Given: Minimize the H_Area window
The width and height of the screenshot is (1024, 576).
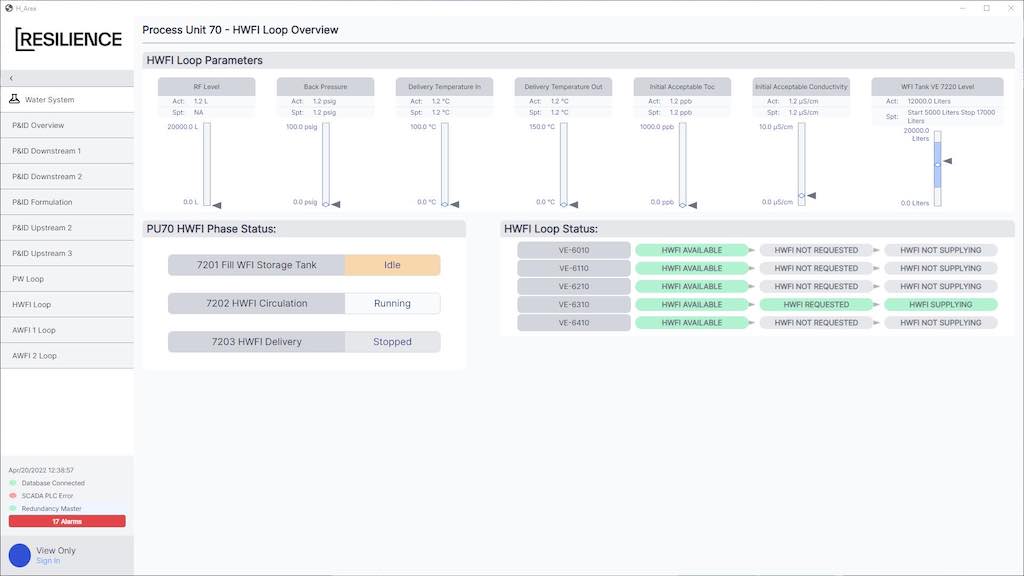Looking at the screenshot, I should pos(962,8).
